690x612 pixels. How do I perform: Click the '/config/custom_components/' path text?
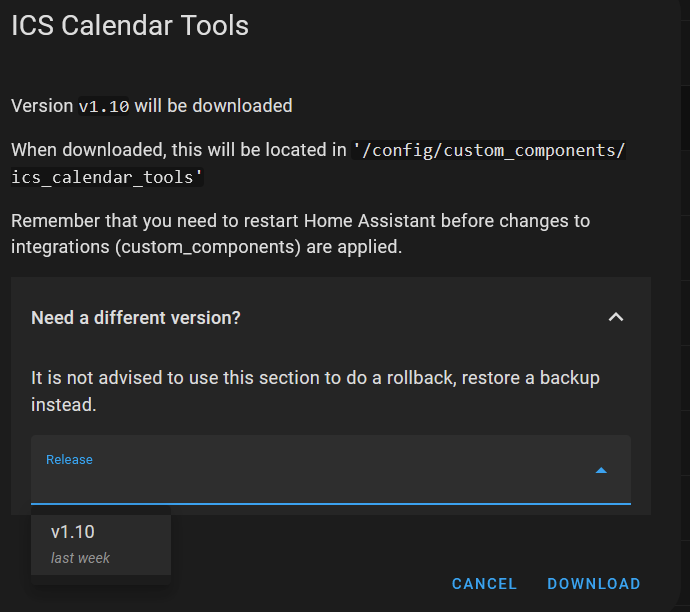[x=490, y=150]
